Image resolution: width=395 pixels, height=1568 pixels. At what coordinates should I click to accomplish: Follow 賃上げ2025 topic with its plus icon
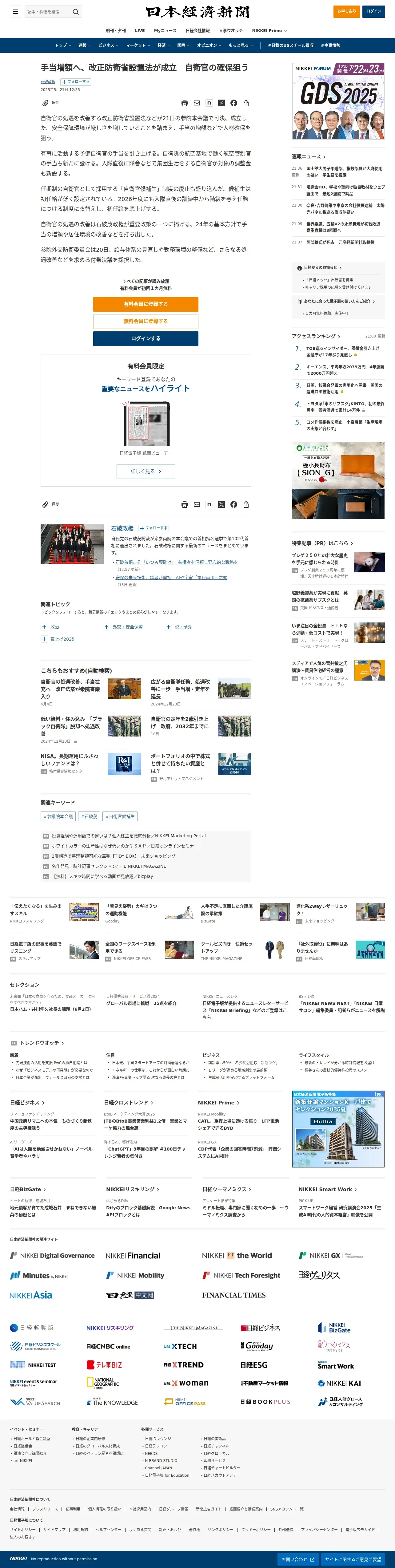[44, 639]
